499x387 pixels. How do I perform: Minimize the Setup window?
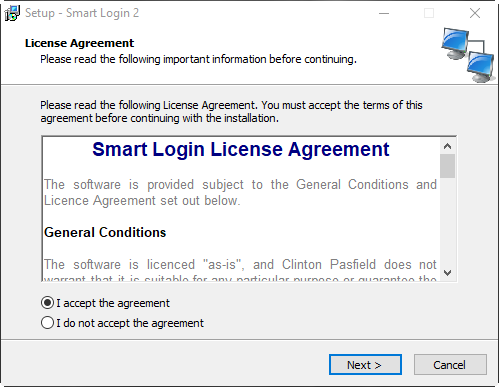(384, 13)
